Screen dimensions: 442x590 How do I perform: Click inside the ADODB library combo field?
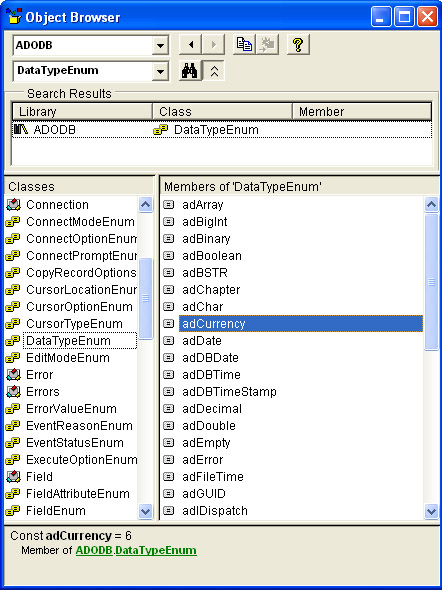(x=82, y=46)
